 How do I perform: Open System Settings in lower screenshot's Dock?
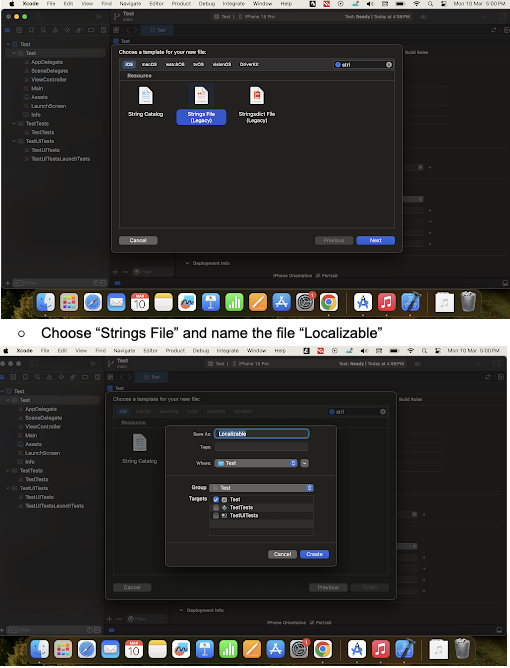pos(299,649)
